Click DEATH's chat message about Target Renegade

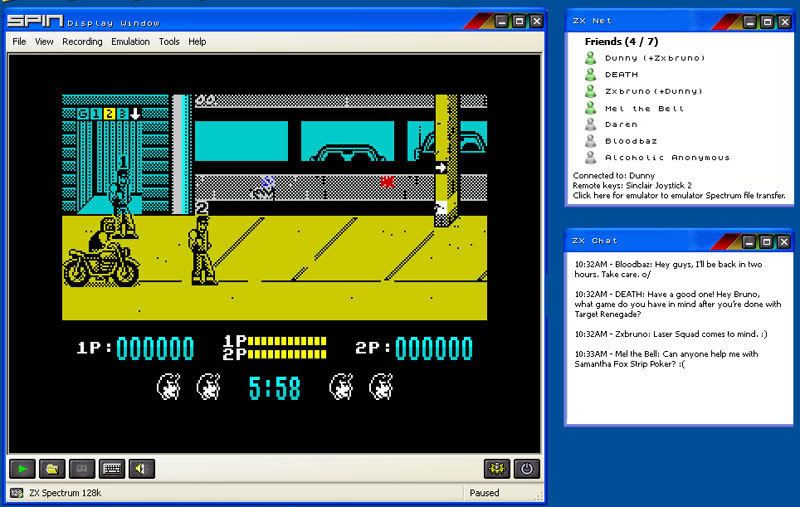[x=678, y=304]
